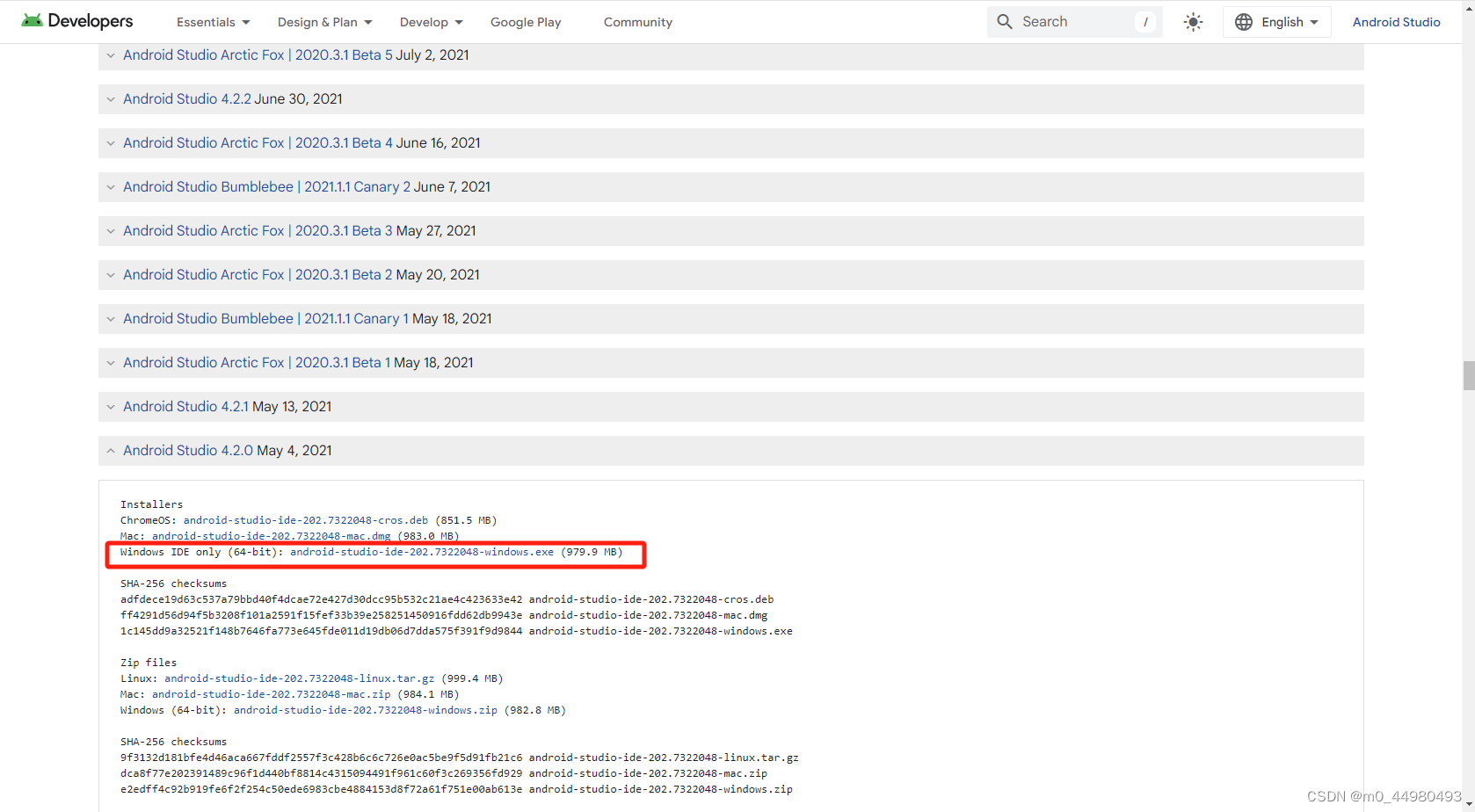Select the windows.zip checksum hash line
Viewport: 1475px width, 812px height.
456,789
